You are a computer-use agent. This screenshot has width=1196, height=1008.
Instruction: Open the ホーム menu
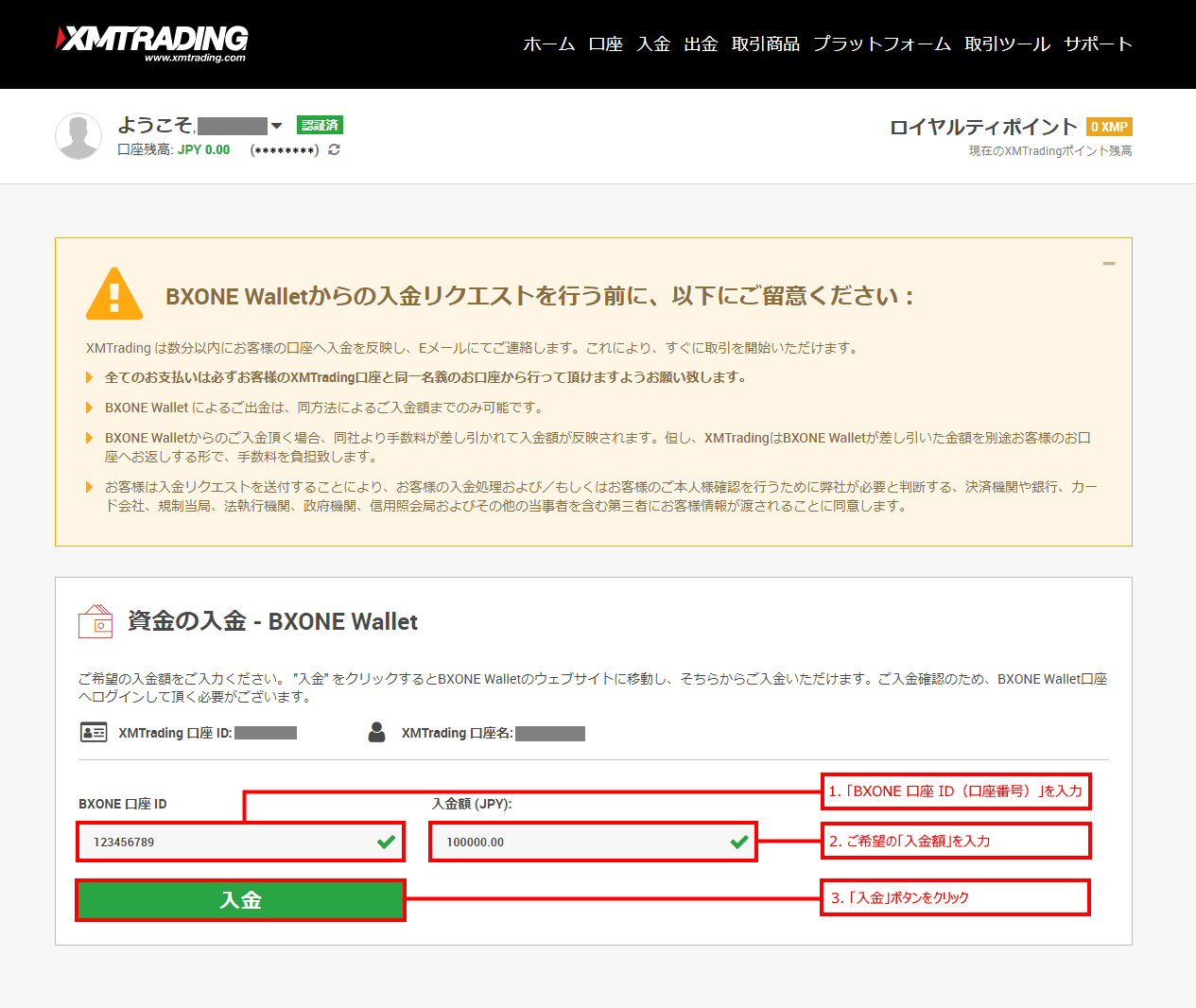point(548,44)
